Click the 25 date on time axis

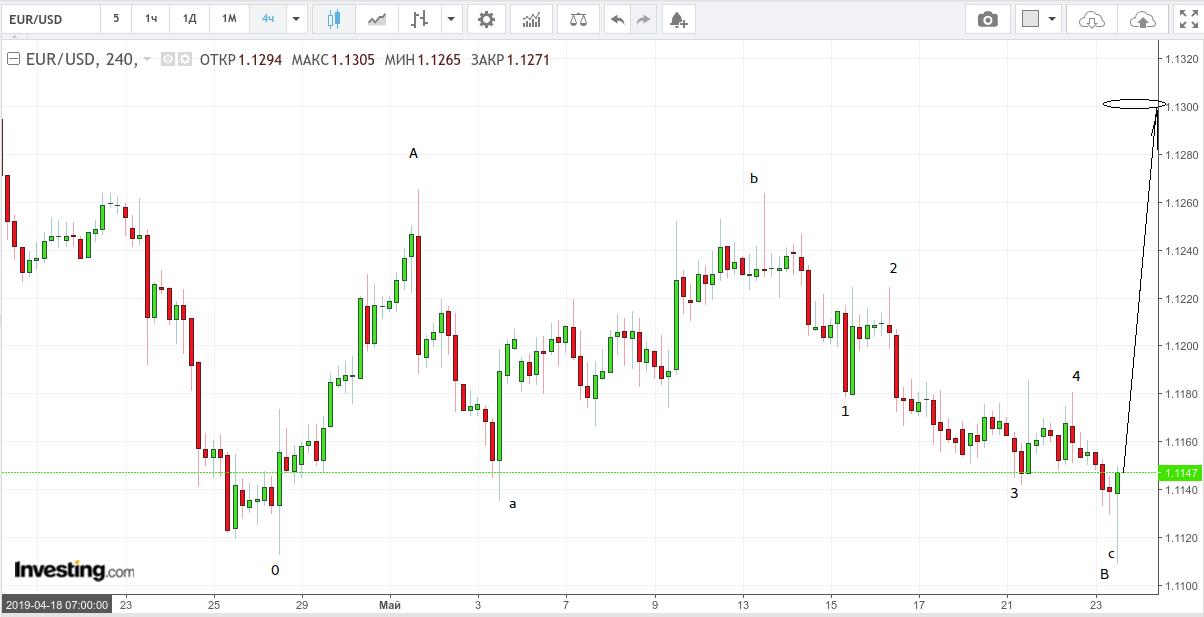214,605
